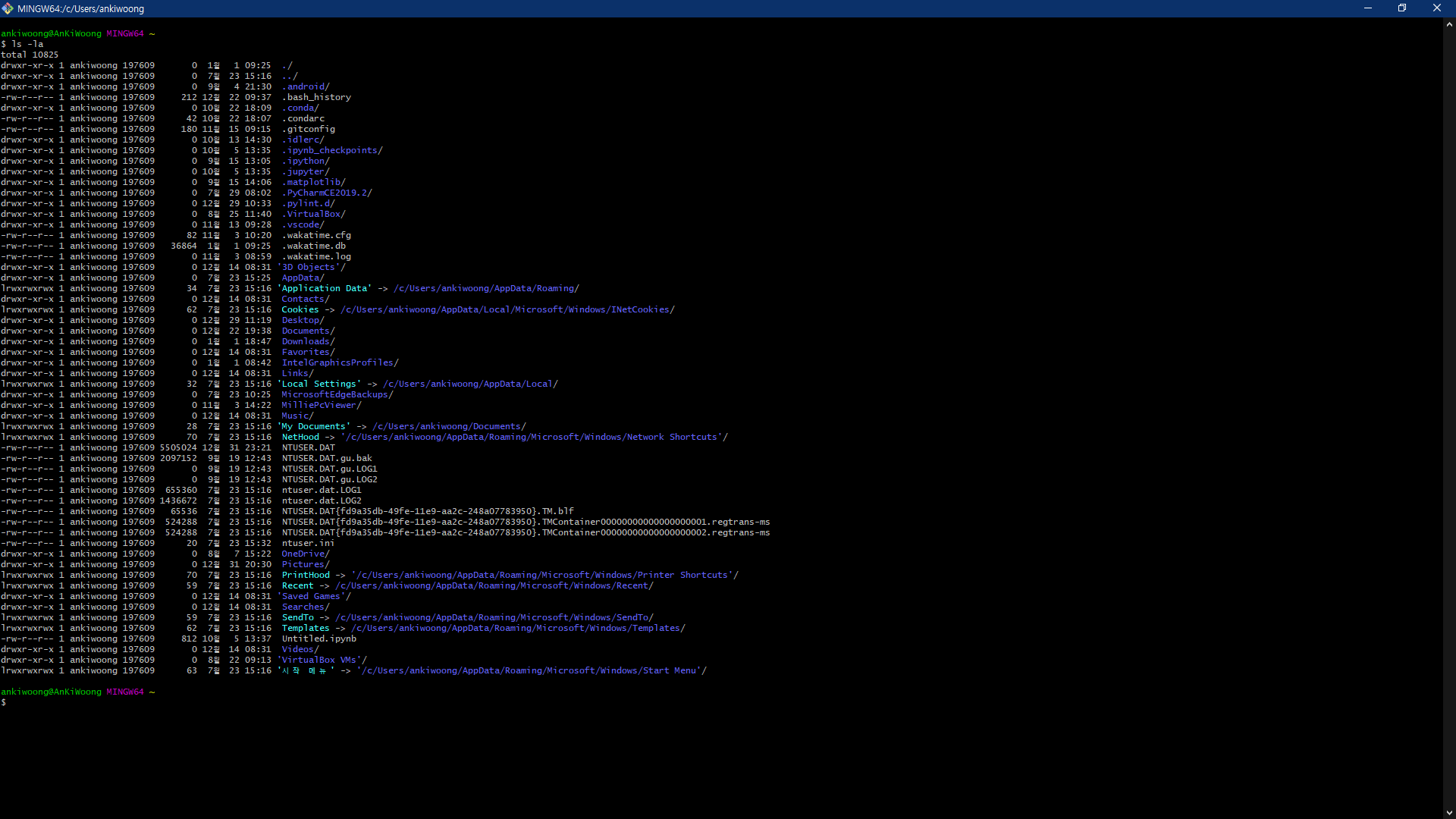Click the MINGW64 window title text
This screenshot has height=819, width=1456.
[x=80, y=9]
